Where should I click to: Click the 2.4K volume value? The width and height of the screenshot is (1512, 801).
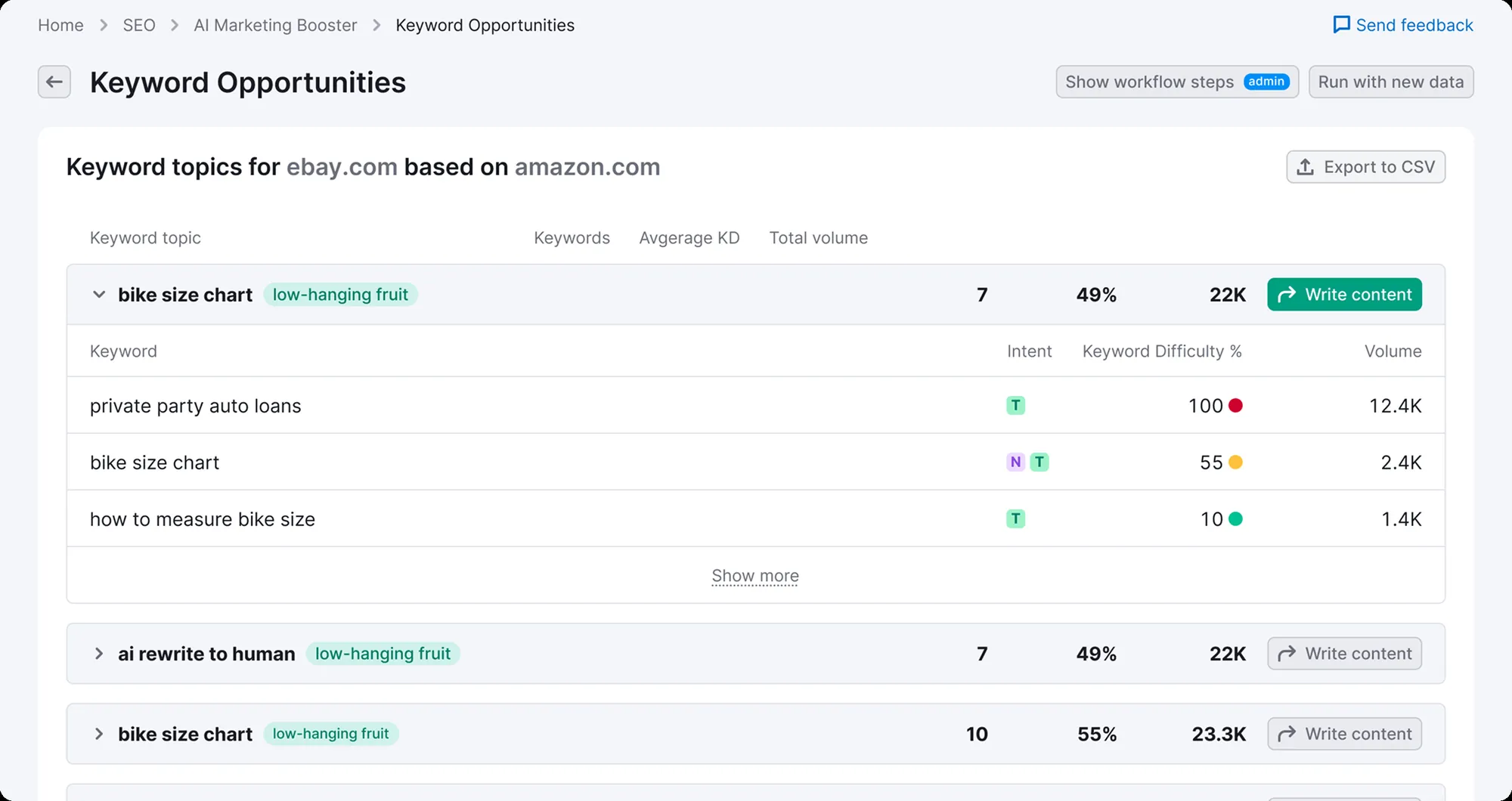(1401, 462)
